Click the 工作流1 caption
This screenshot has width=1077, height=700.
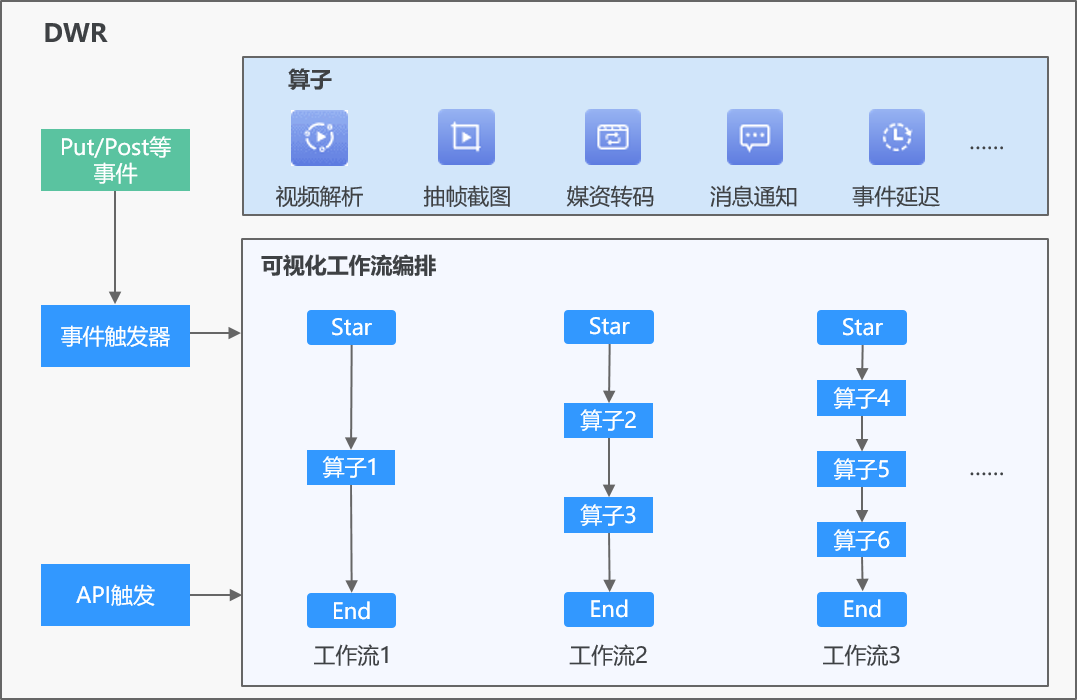tap(352, 655)
